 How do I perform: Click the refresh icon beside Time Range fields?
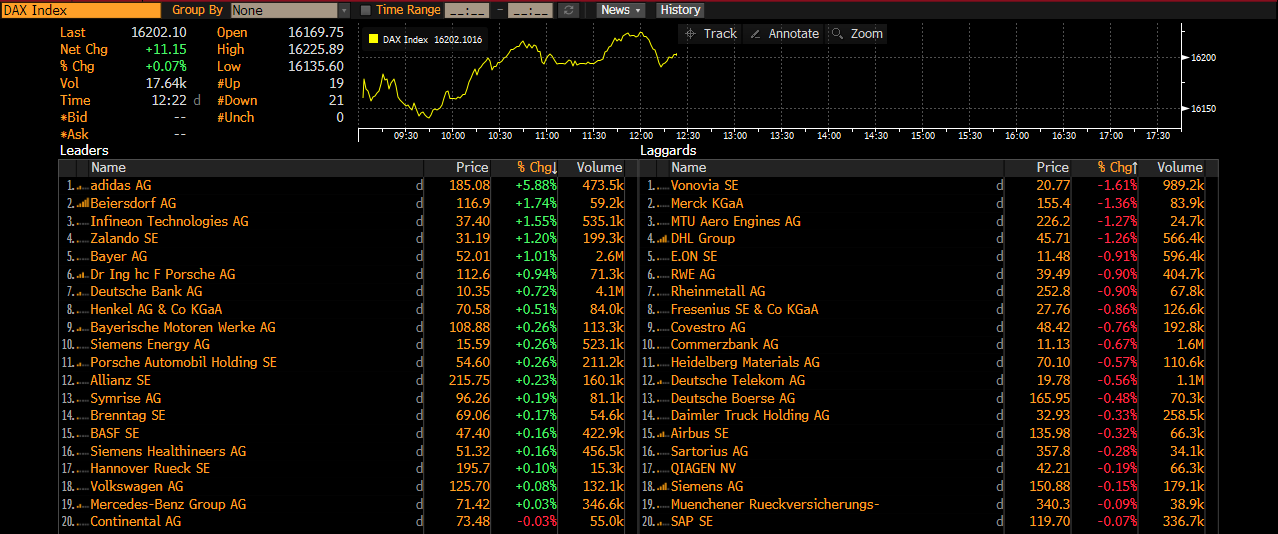click(569, 9)
